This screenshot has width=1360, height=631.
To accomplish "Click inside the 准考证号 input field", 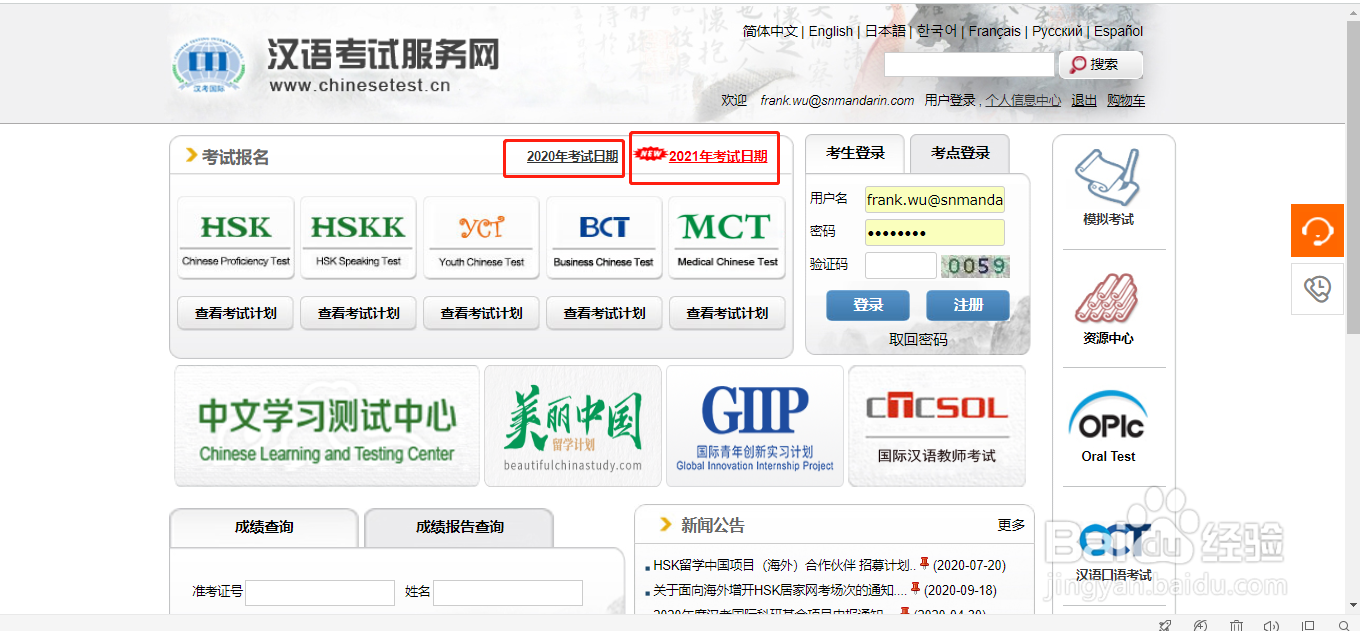I will point(320,592).
